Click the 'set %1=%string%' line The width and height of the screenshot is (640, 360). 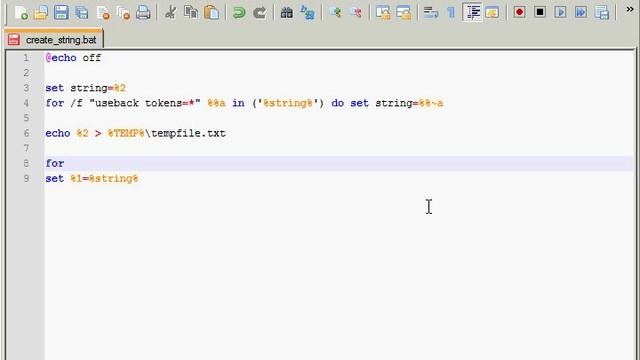tap(91, 179)
